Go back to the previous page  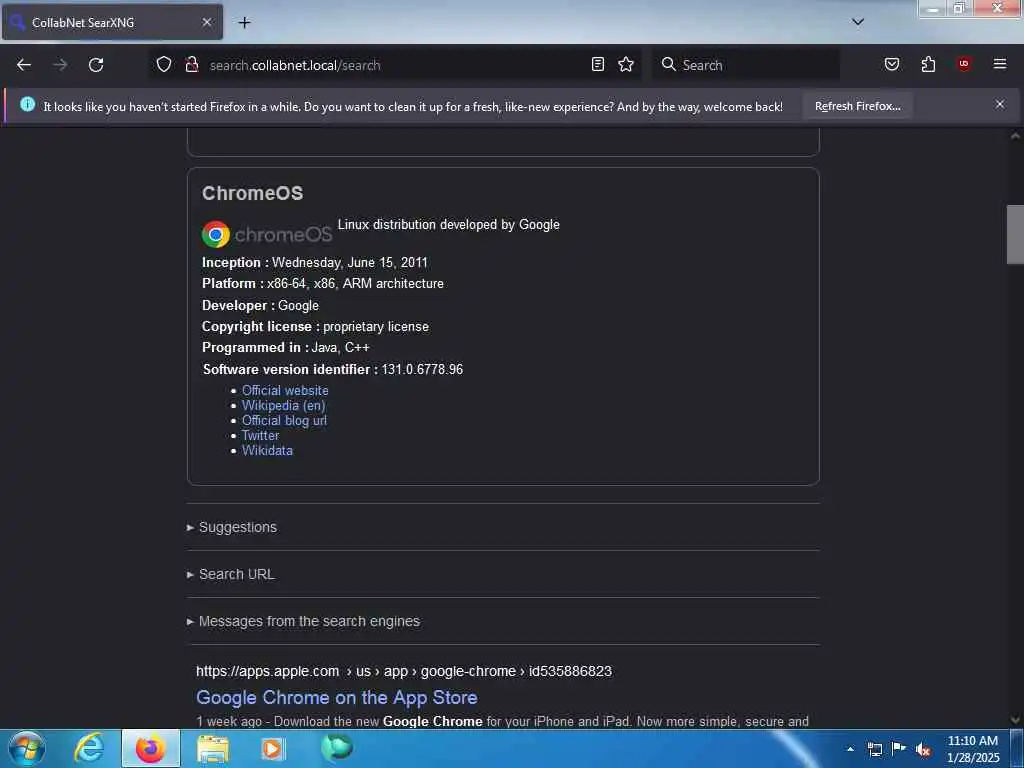[x=24, y=65]
